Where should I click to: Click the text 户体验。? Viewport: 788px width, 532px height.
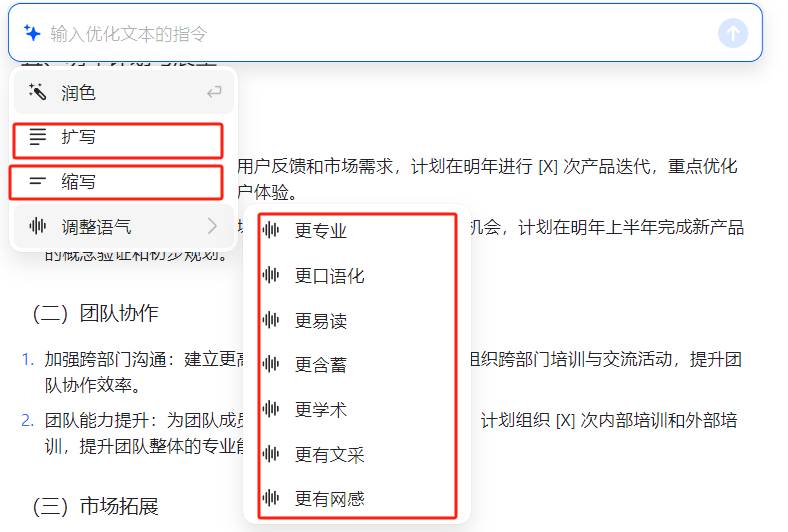pyautogui.click(x=266, y=192)
